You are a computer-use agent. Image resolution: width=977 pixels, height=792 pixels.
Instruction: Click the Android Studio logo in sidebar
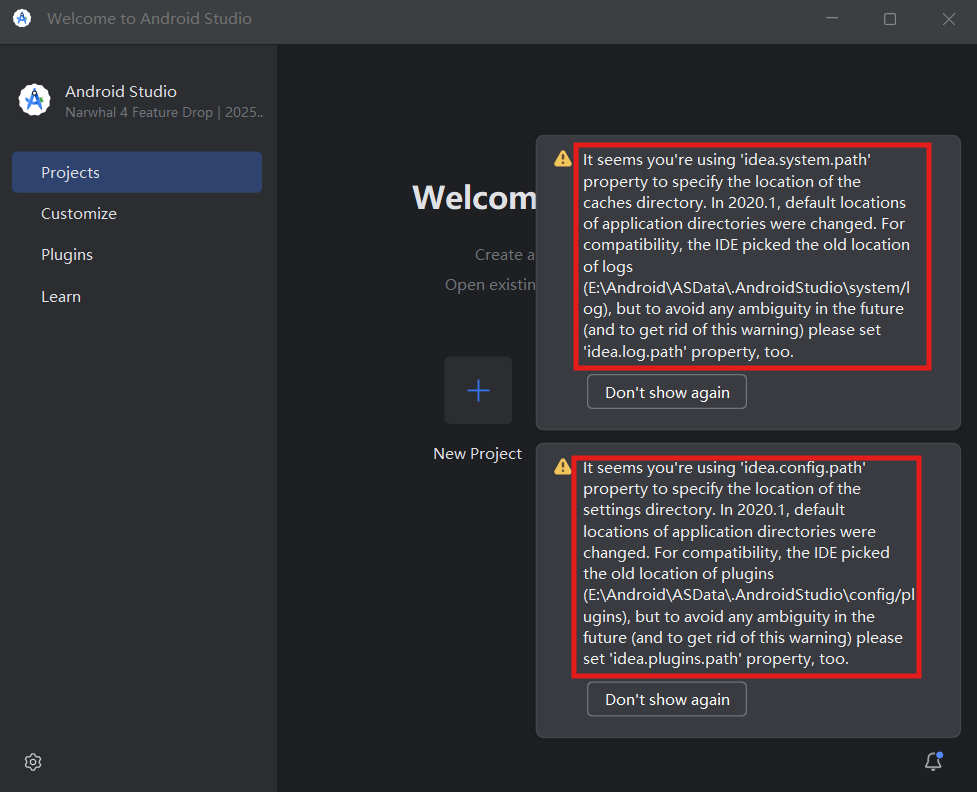(x=34, y=100)
